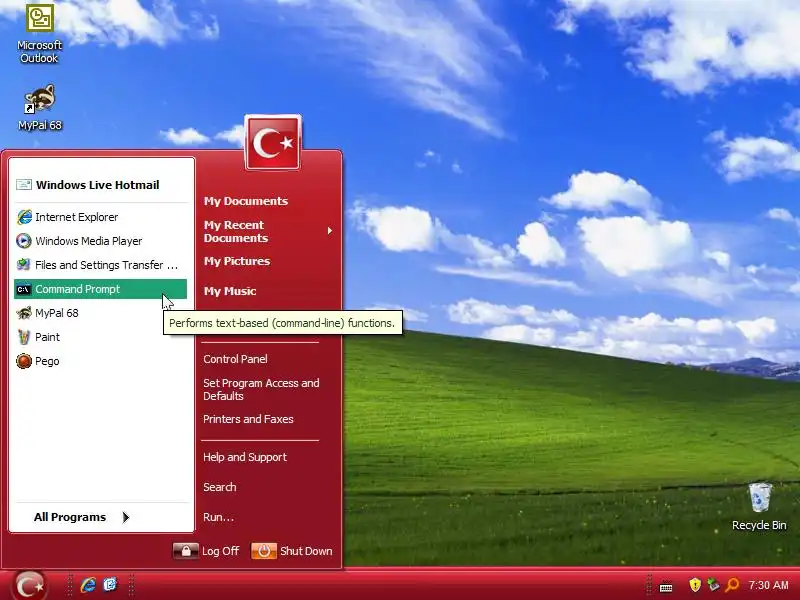Click the keyboard language bar tray icon
800x600 pixels.
(666, 586)
